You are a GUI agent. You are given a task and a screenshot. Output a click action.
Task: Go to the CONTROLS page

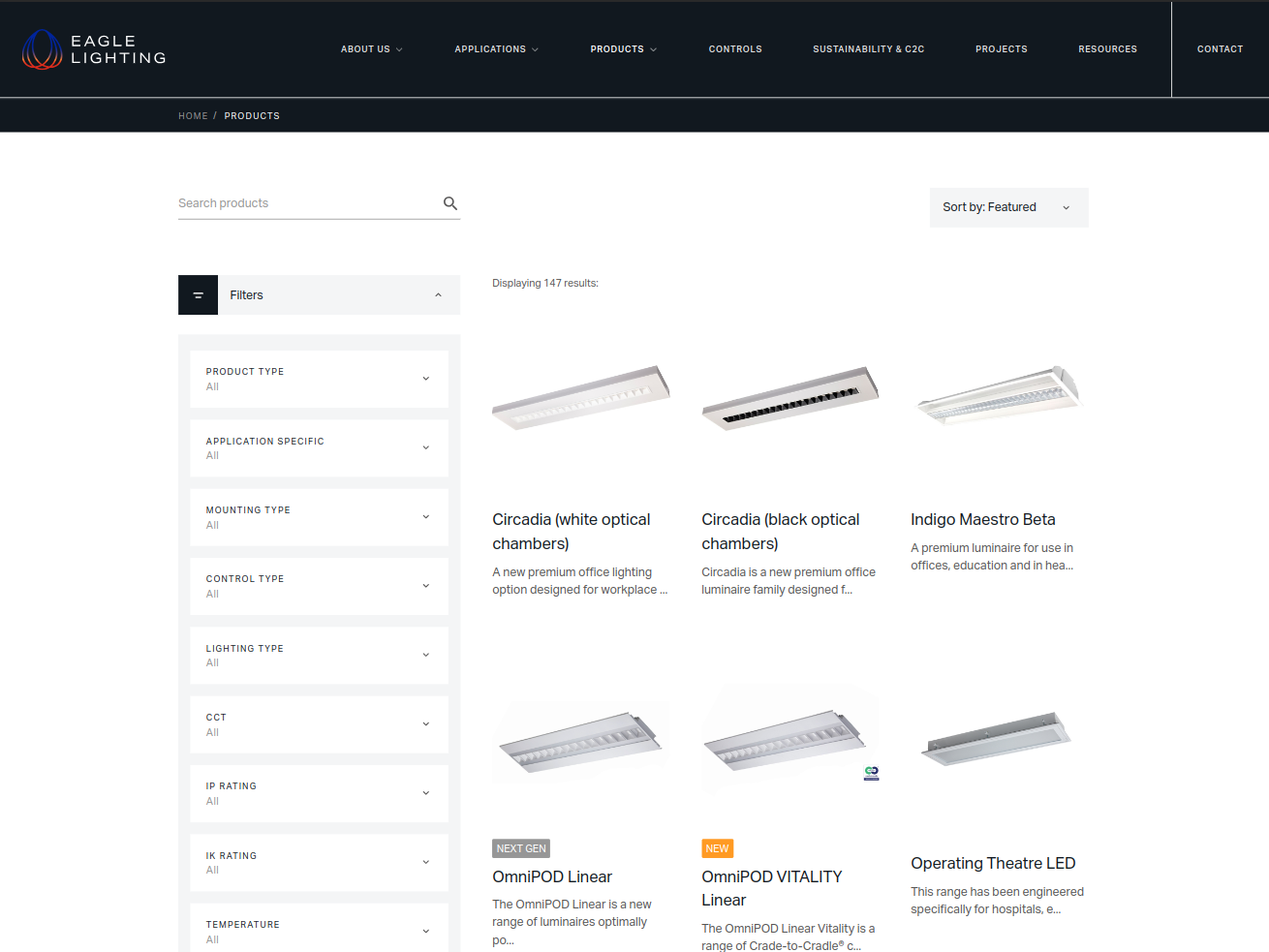click(735, 48)
